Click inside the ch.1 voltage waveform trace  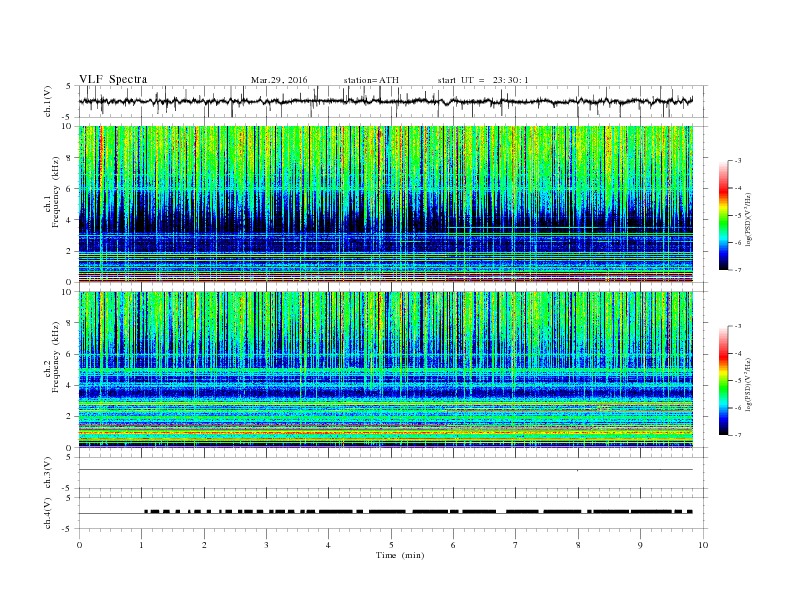click(386, 101)
